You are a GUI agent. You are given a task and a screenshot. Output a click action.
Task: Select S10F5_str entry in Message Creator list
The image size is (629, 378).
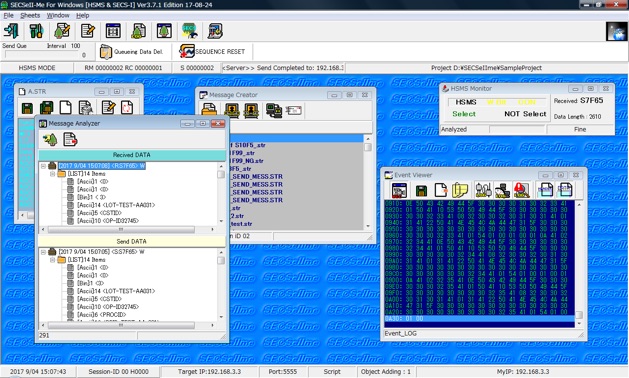[248, 145]
